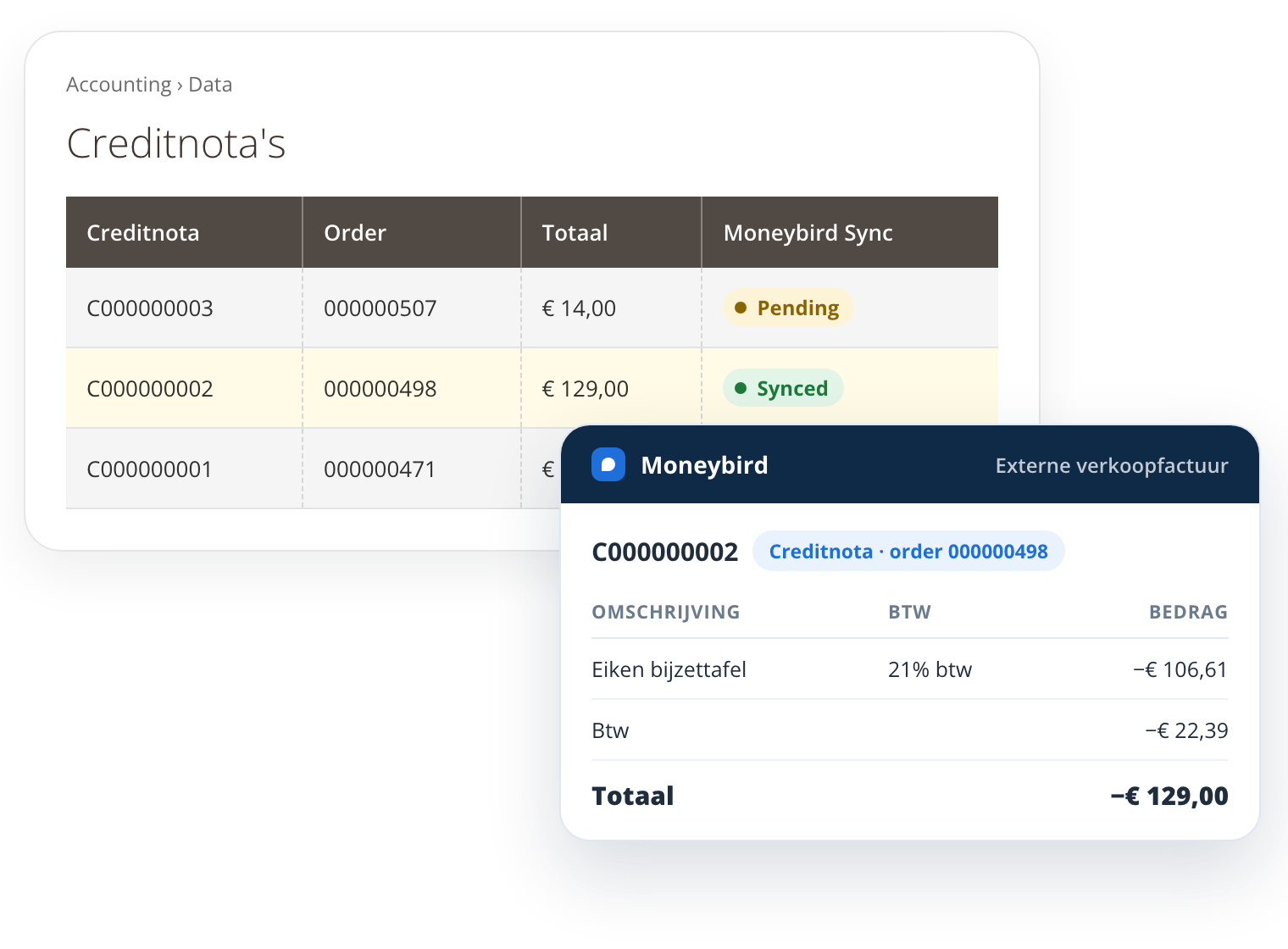
Task: Open the Creditnota · order 000000498 tag
Action: click(x=908, y=551)
